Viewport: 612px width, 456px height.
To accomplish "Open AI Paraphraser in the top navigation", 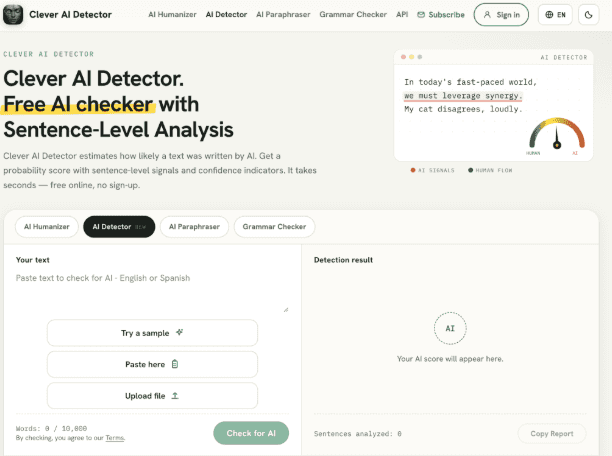I will click(x=283, y=14).
